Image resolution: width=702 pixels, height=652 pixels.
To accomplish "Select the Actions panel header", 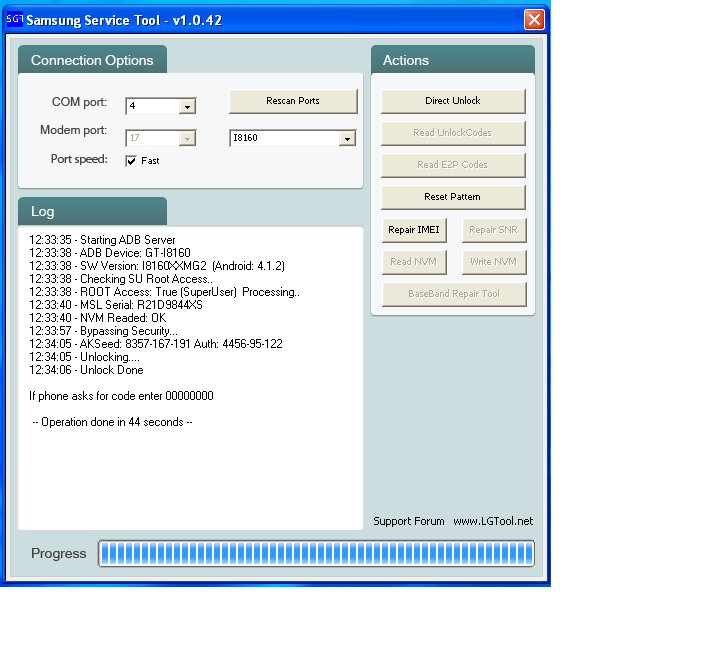I will coord(453,60).
